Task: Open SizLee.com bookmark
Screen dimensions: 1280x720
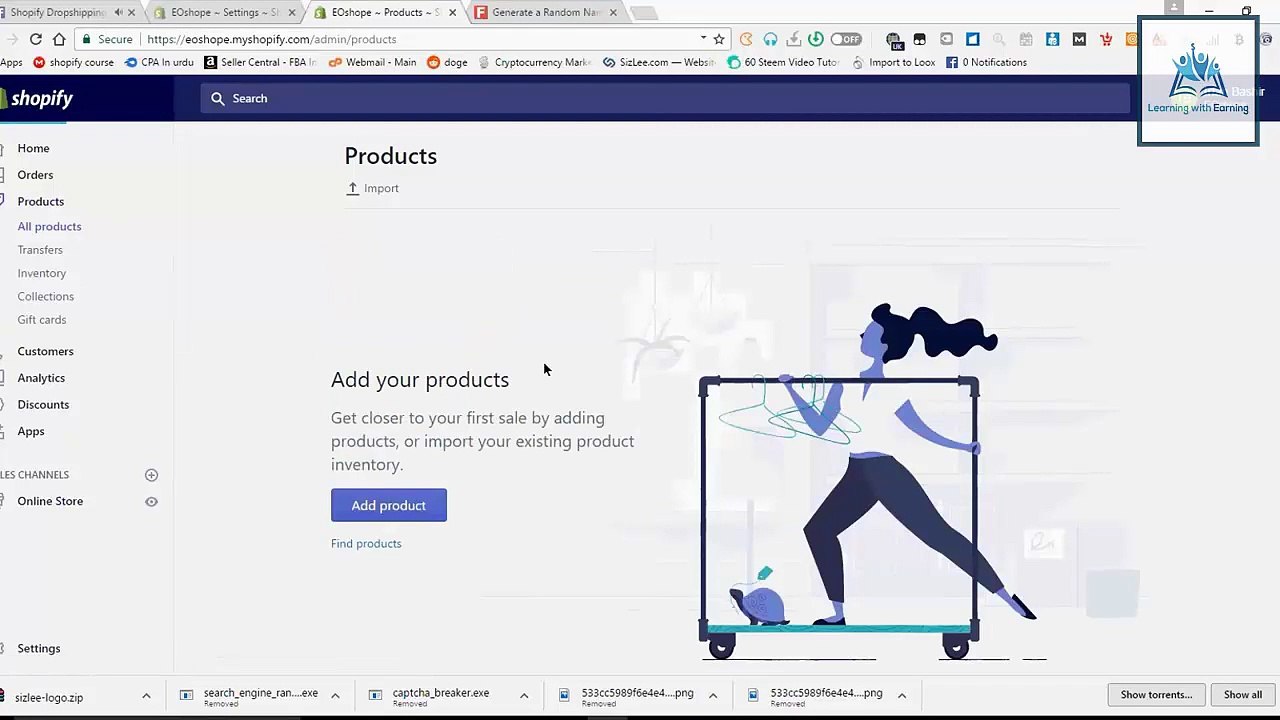Action: pos(659,62)
